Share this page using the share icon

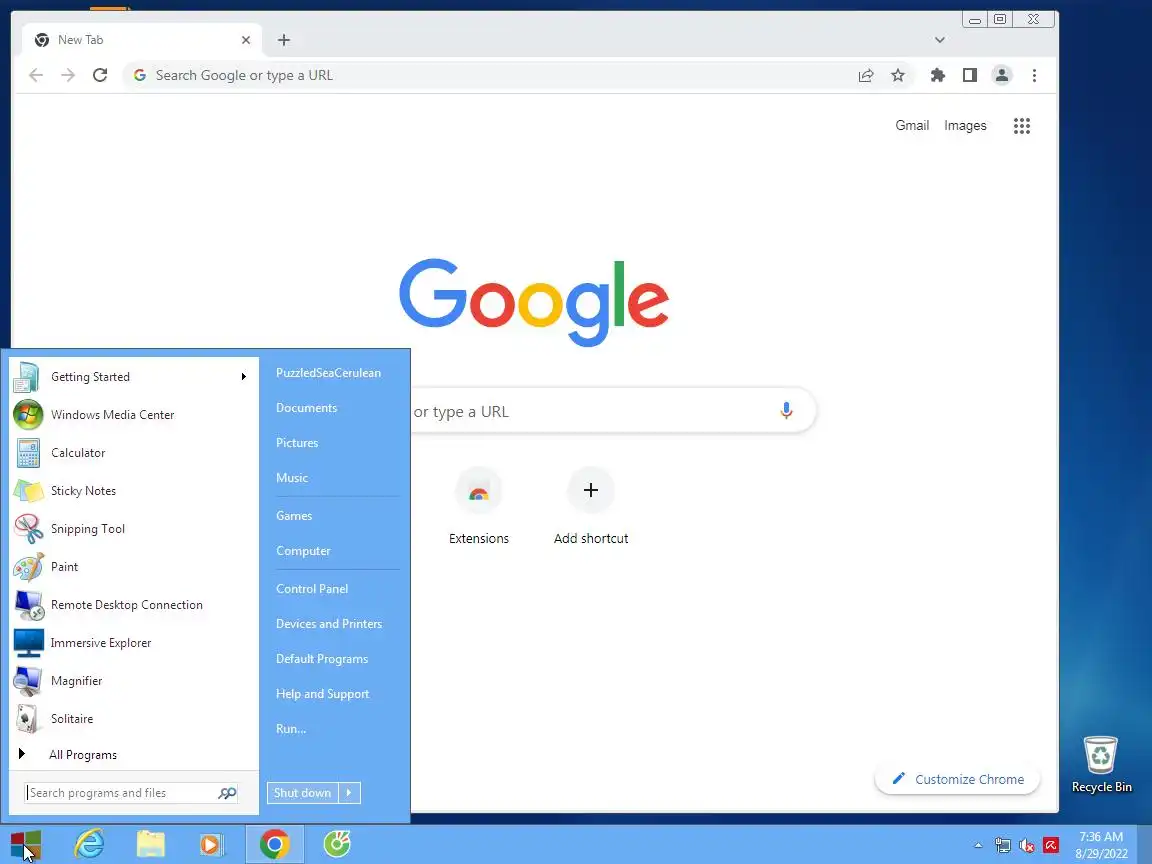coord(866,75)
